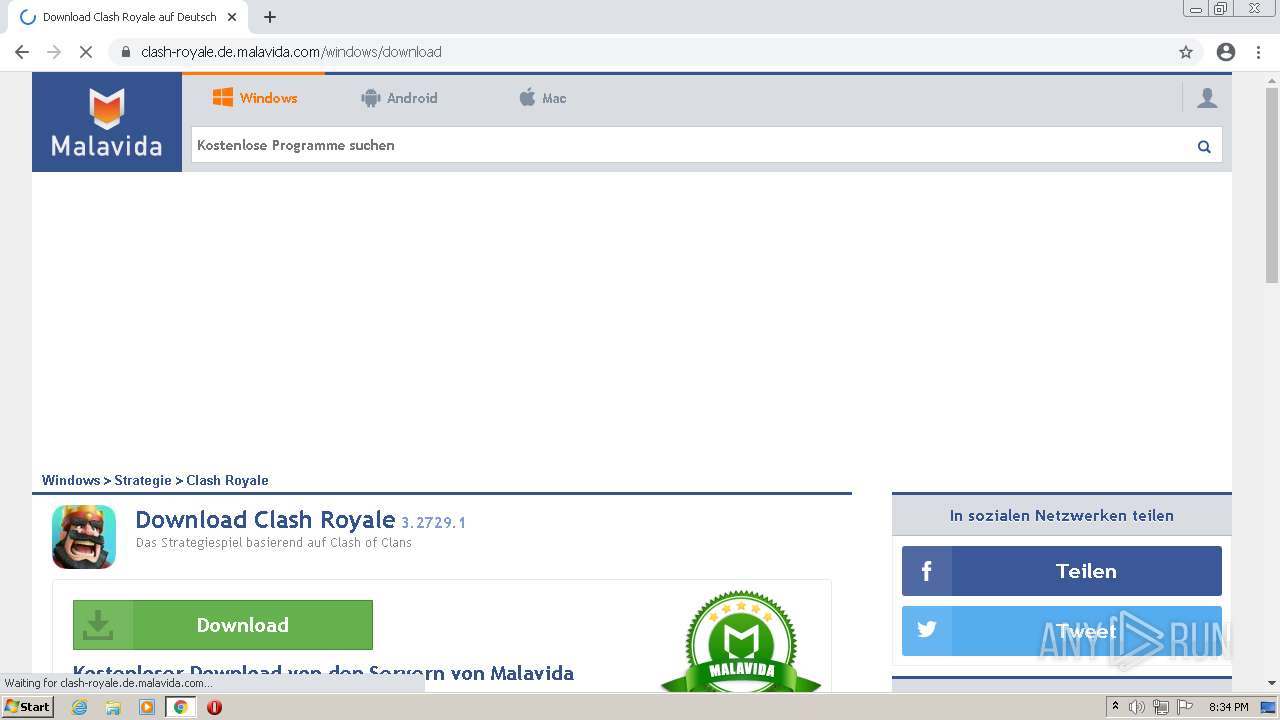Open the user account icon on Malavida

point(1207,97)
